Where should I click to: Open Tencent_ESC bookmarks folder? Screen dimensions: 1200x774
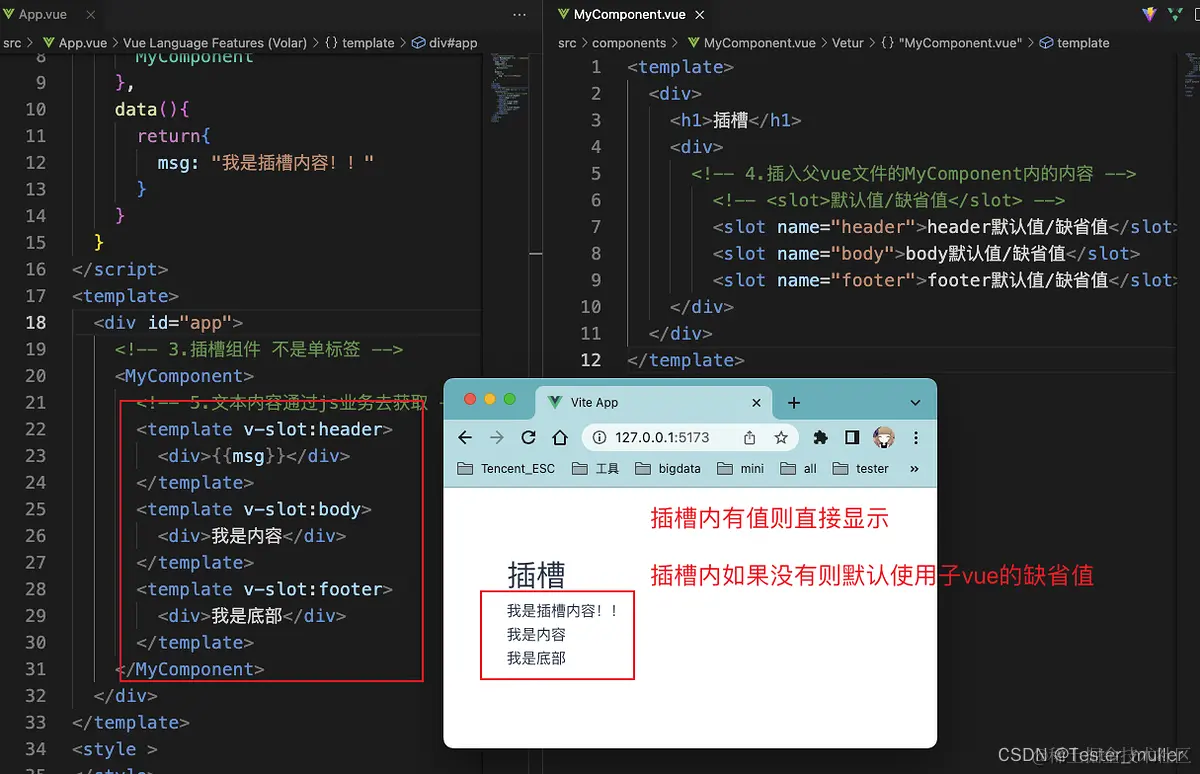pyautogui.click(x=506, y=468)
